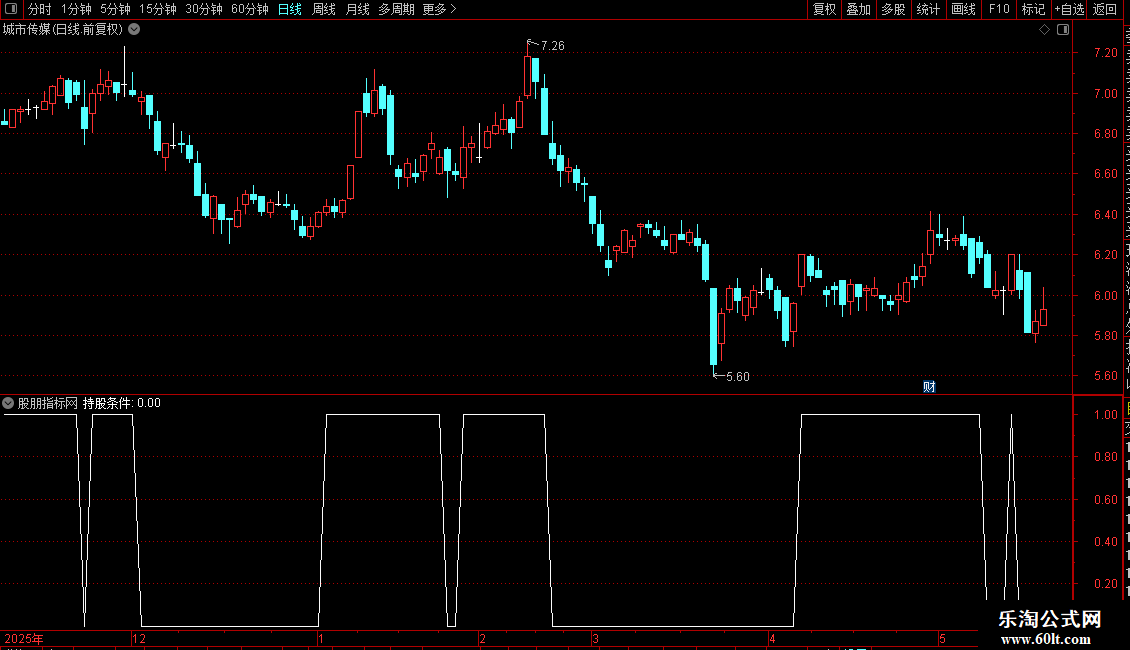The height and width of the screenshot is (650, 1130).
Task: Click month 3 on the date axis
Action: [595, 638]
